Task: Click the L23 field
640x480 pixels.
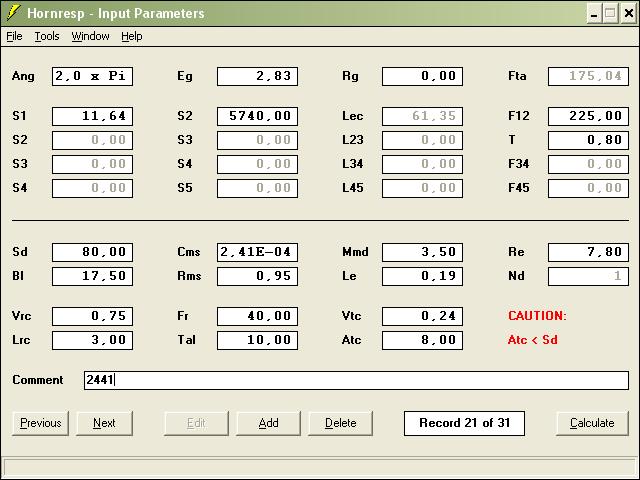Action: [x=422, y=140]
